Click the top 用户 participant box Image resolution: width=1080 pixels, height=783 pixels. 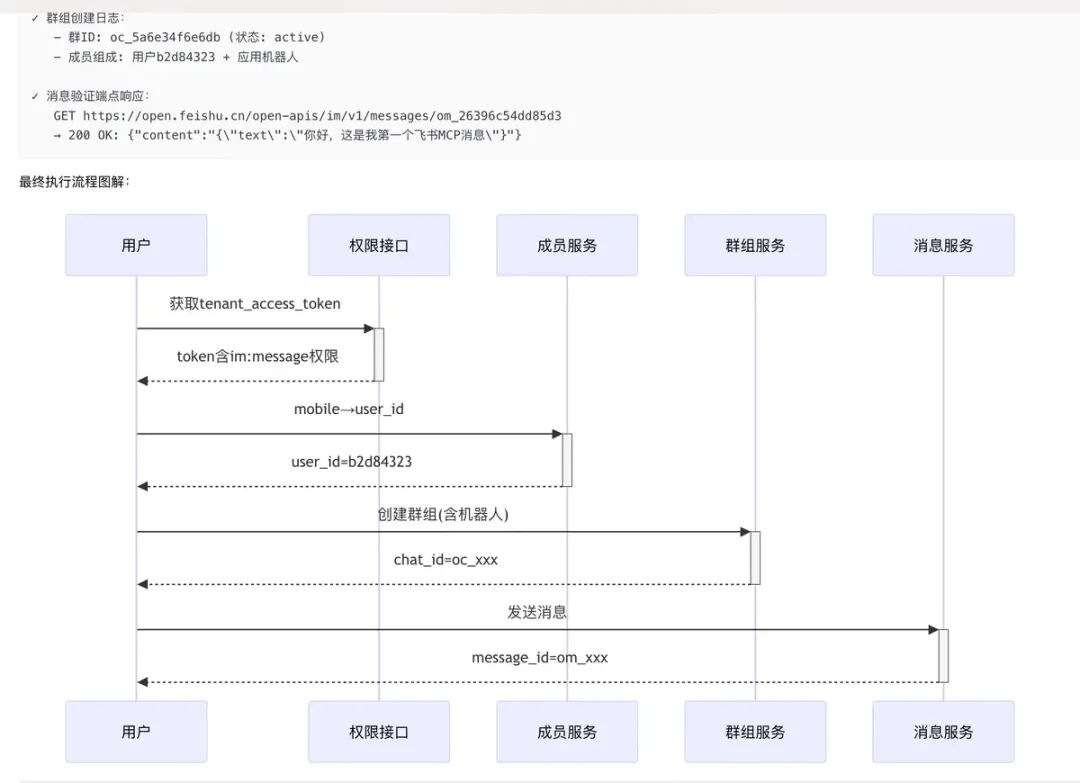136,245
